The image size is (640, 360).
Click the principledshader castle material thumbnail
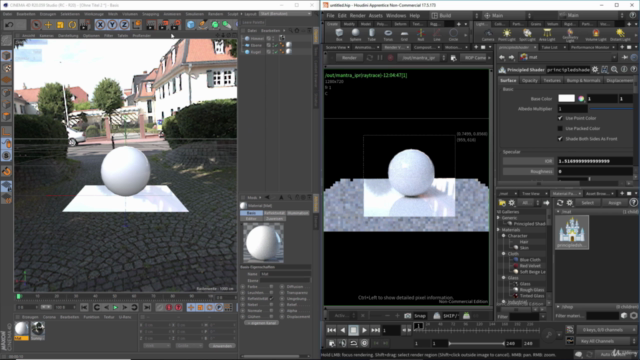click(572, 232)
